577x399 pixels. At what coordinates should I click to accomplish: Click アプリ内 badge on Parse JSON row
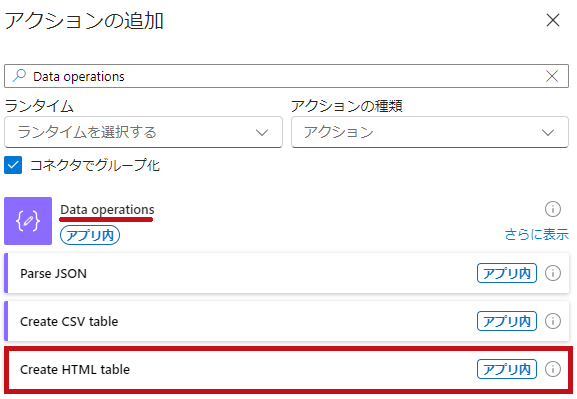point(507,273)
